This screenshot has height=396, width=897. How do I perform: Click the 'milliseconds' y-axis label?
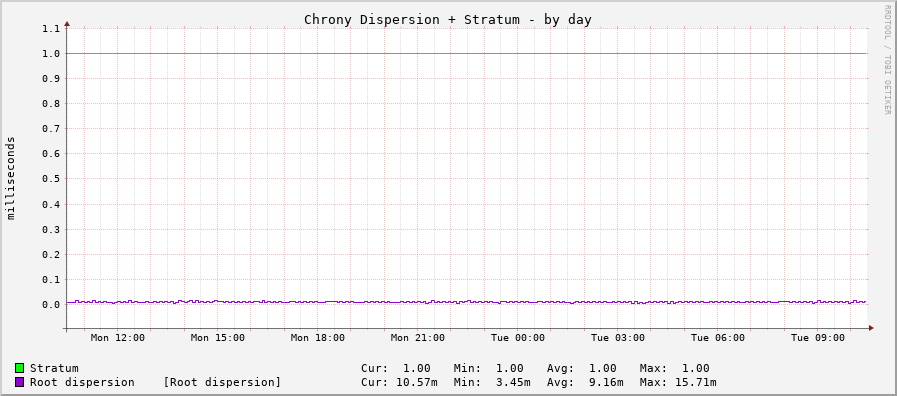pos(11,178)
